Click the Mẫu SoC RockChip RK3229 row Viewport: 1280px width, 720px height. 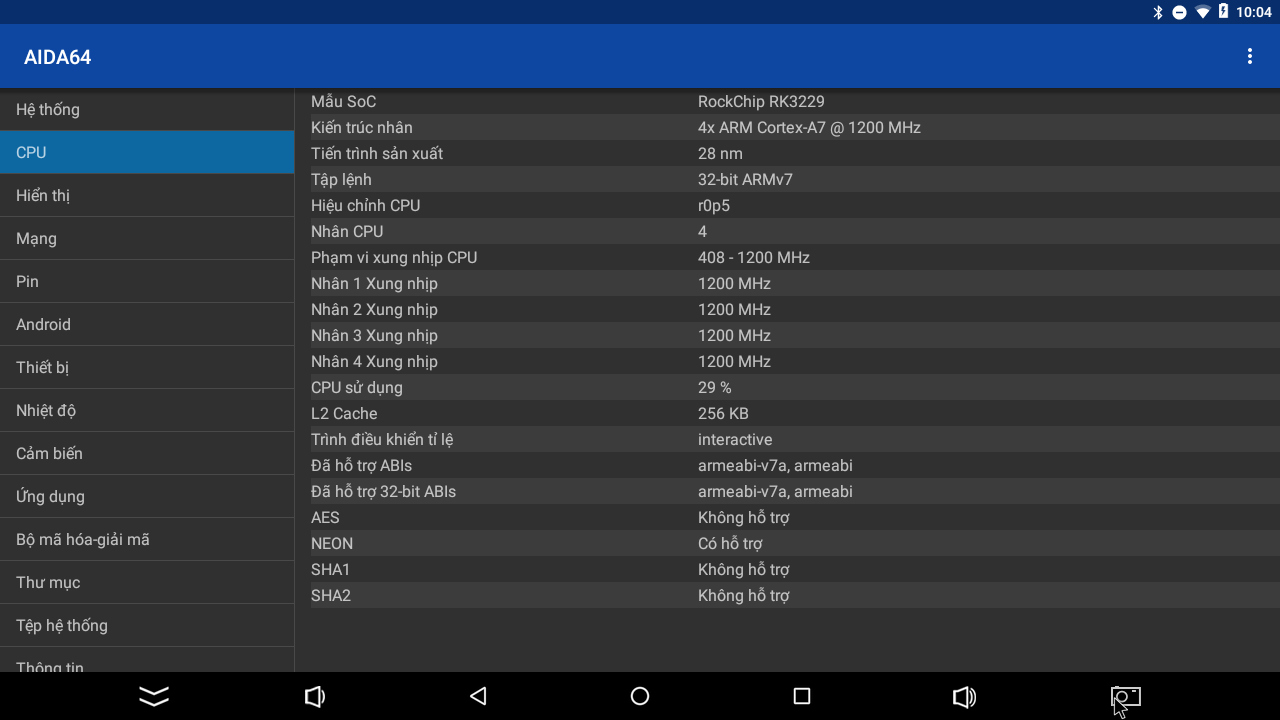point(787,102)
